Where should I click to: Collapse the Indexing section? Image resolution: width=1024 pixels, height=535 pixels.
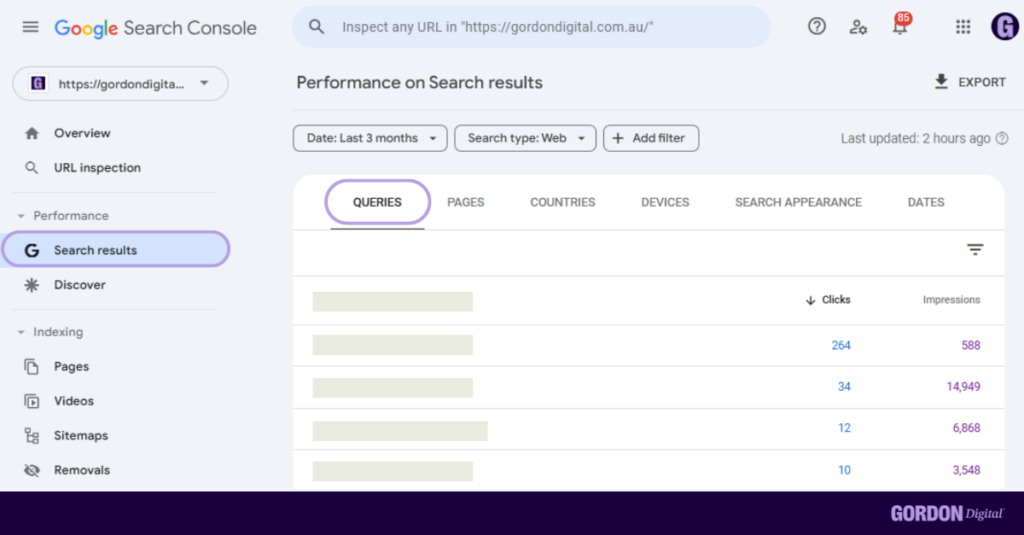pyautogui.click(x=21, y=332)
